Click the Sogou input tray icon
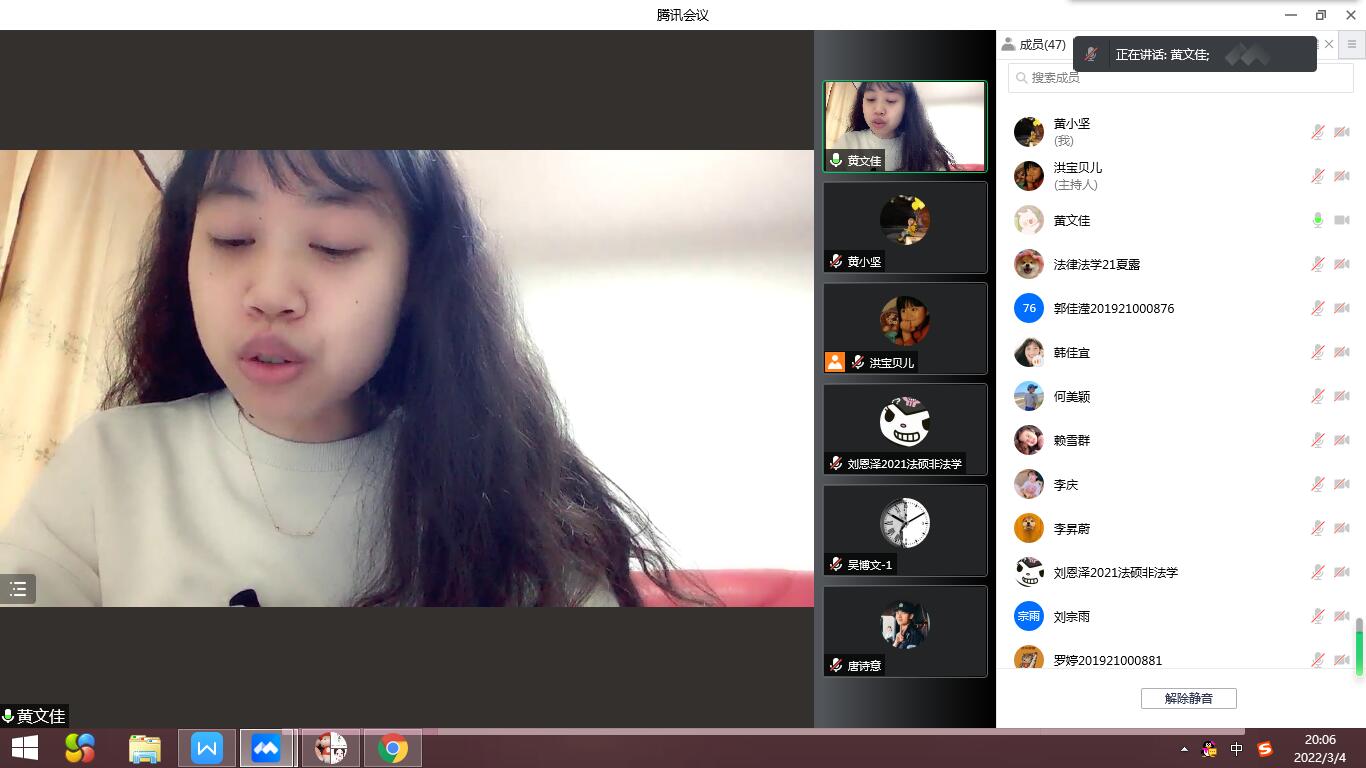This screenshot has height=768, width=1366. [x=1265, y=749]
